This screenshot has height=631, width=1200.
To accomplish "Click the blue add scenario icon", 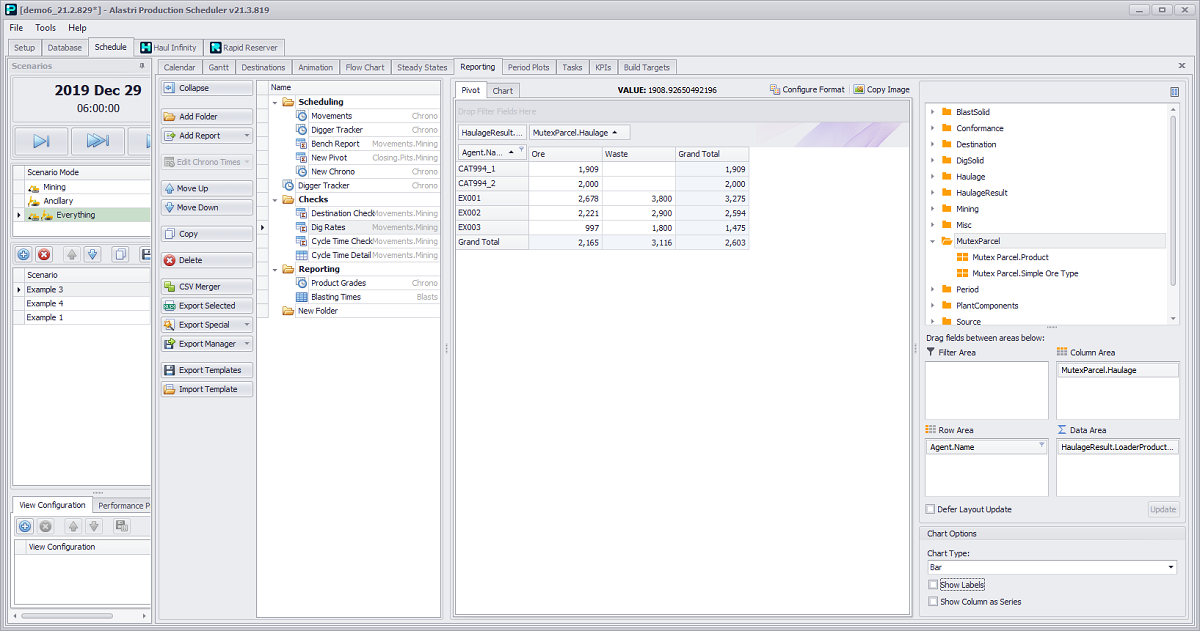I will tap(24, 255).
